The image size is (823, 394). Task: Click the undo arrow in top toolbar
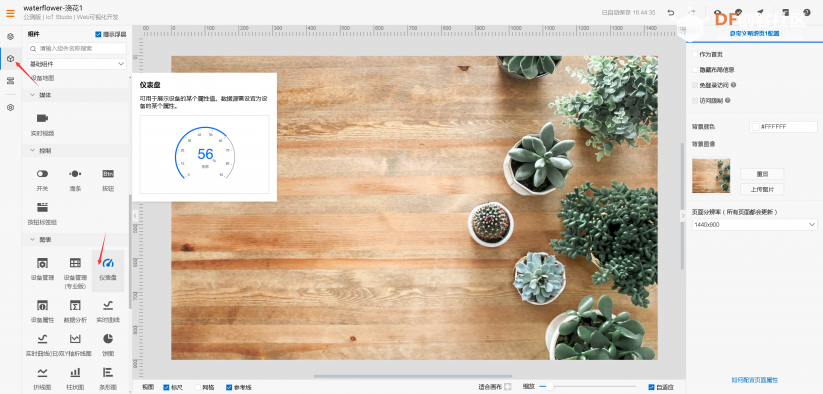pos(671,13)
